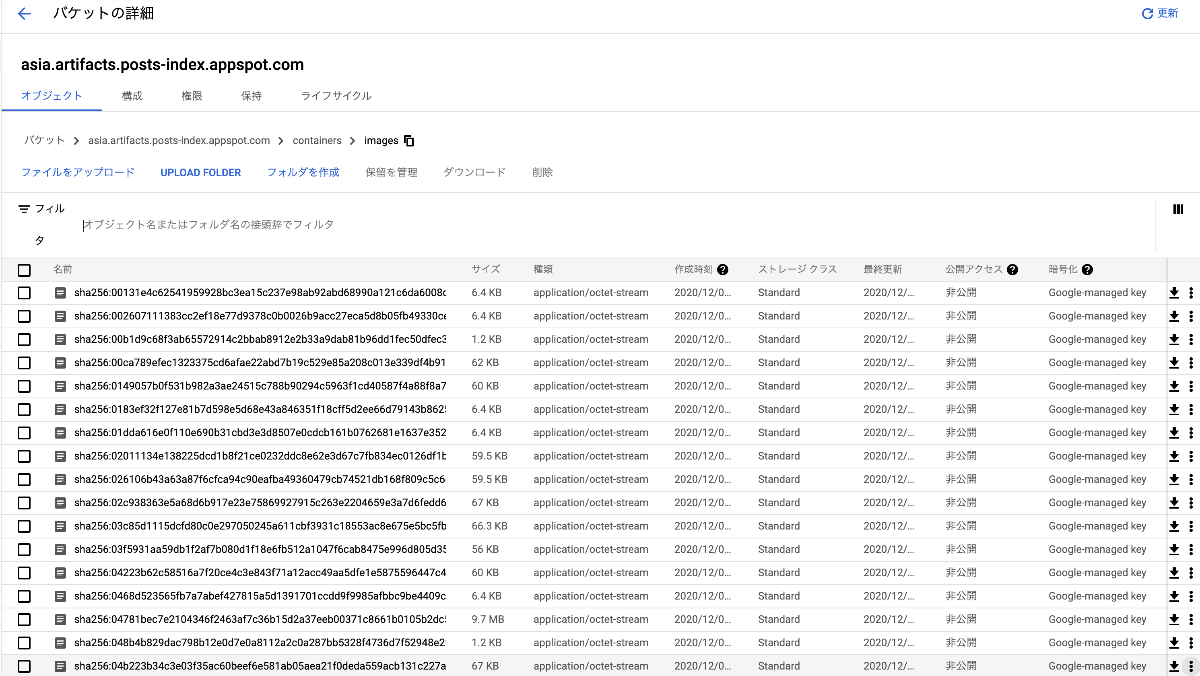The image size is (1200, 676).
Task: Download the sha256:048b4b82 object
Action: point(1174,643)
